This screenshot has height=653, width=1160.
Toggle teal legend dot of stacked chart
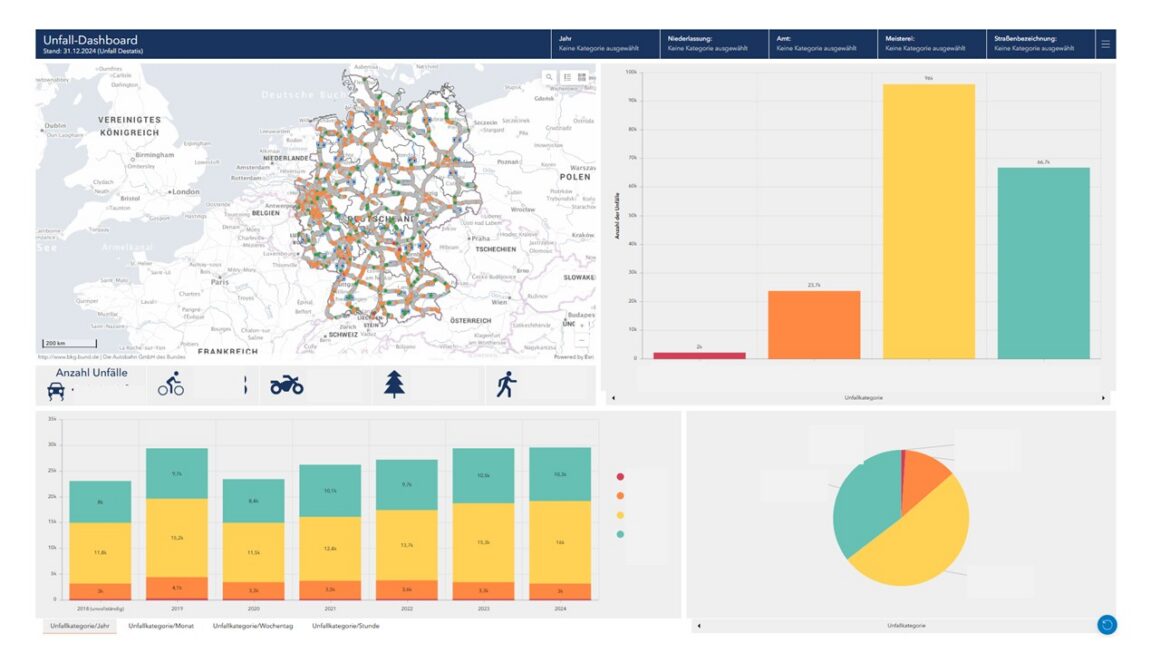[x=620, y=534]
